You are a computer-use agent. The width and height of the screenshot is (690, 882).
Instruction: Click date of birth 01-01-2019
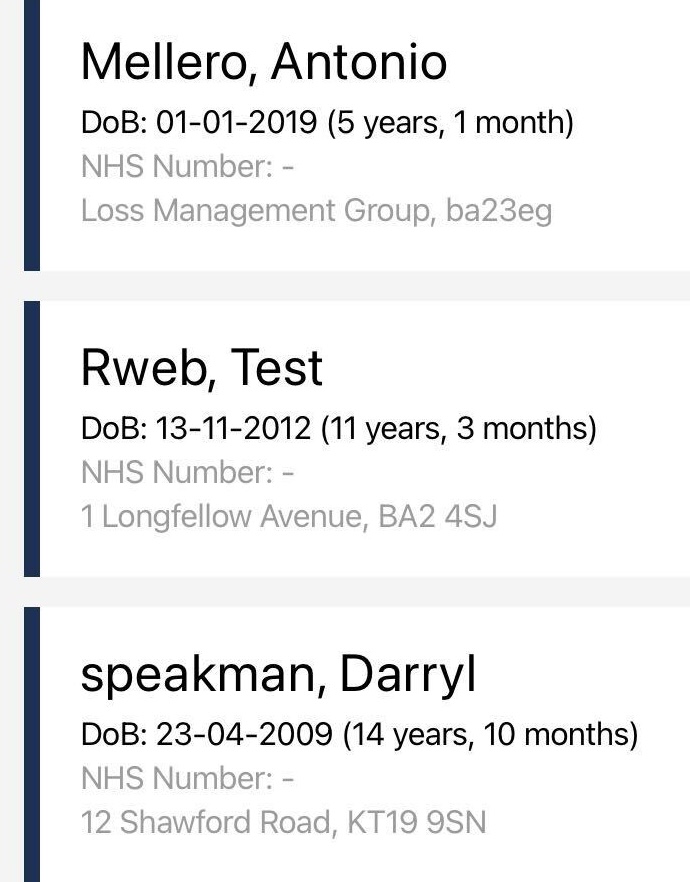234,123
